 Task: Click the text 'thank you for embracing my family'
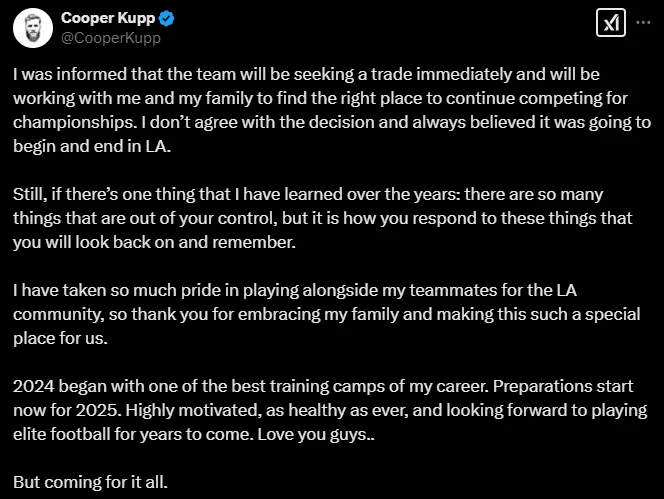tap(248, 313)
